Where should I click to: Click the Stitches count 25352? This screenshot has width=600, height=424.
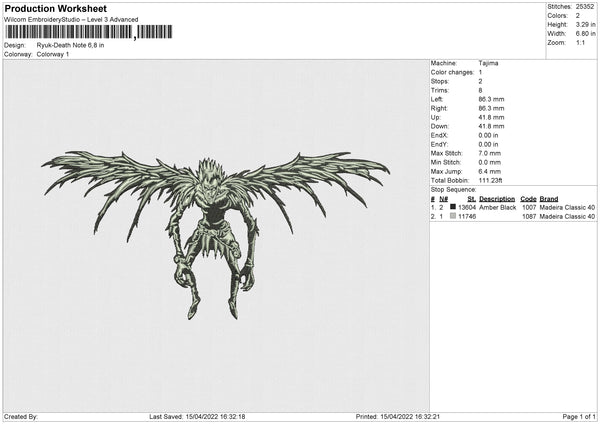(x=585, y=7)
